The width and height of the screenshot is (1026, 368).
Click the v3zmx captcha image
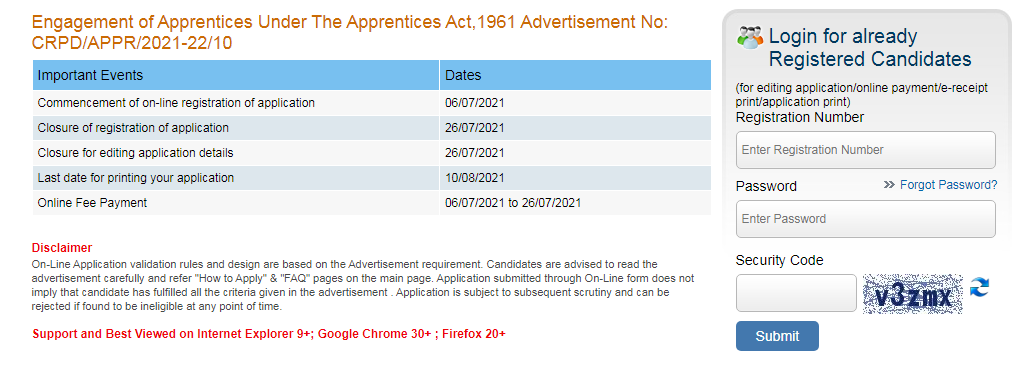(x=913, y=294)
